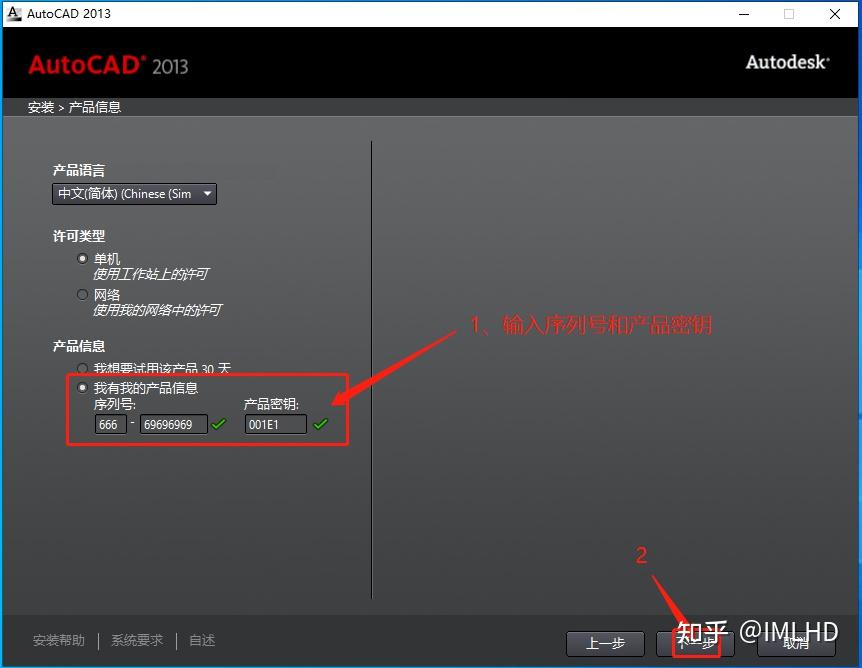
Task: Click the AutoCAD application icon in title bar
Action: (x=14, y=13)
